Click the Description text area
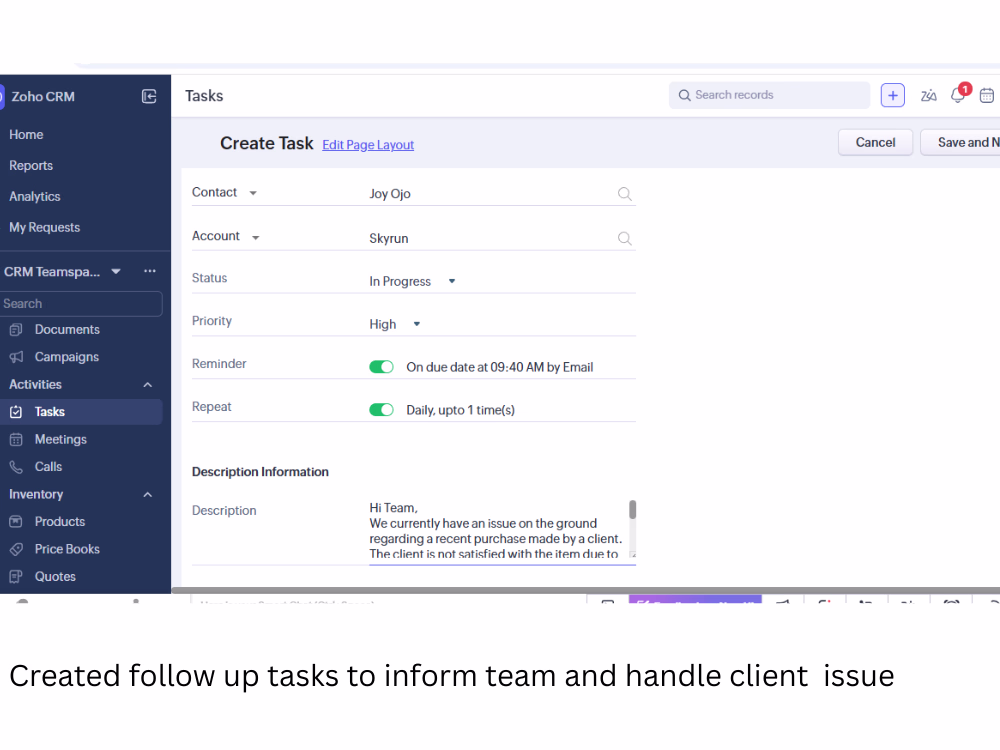The width and height of the screenshot is (1000, 750). [499, 531]
